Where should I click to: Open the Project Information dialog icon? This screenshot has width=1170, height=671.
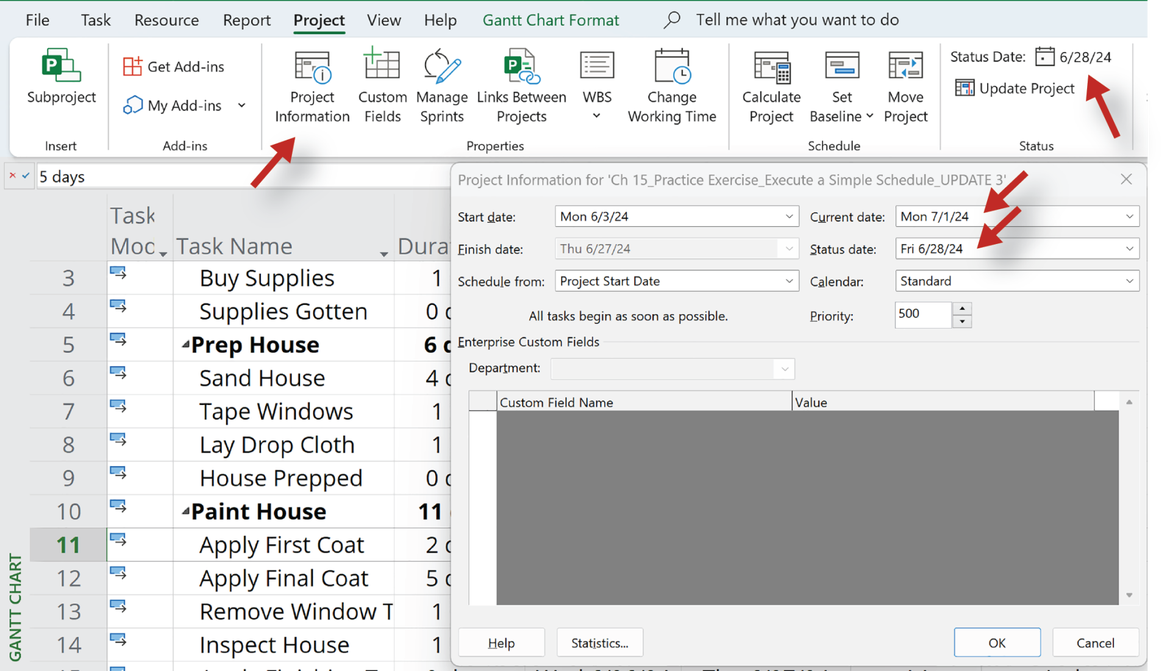(x=312, y=67)
